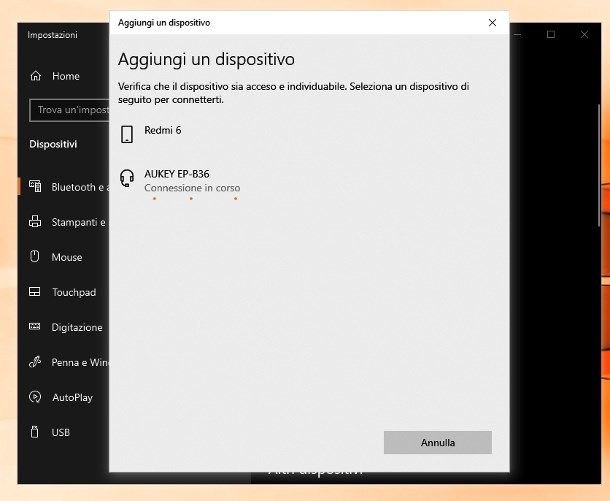Click the Bluetooth devices sidebar icon
610x501 pixels.
click(35, 186)
